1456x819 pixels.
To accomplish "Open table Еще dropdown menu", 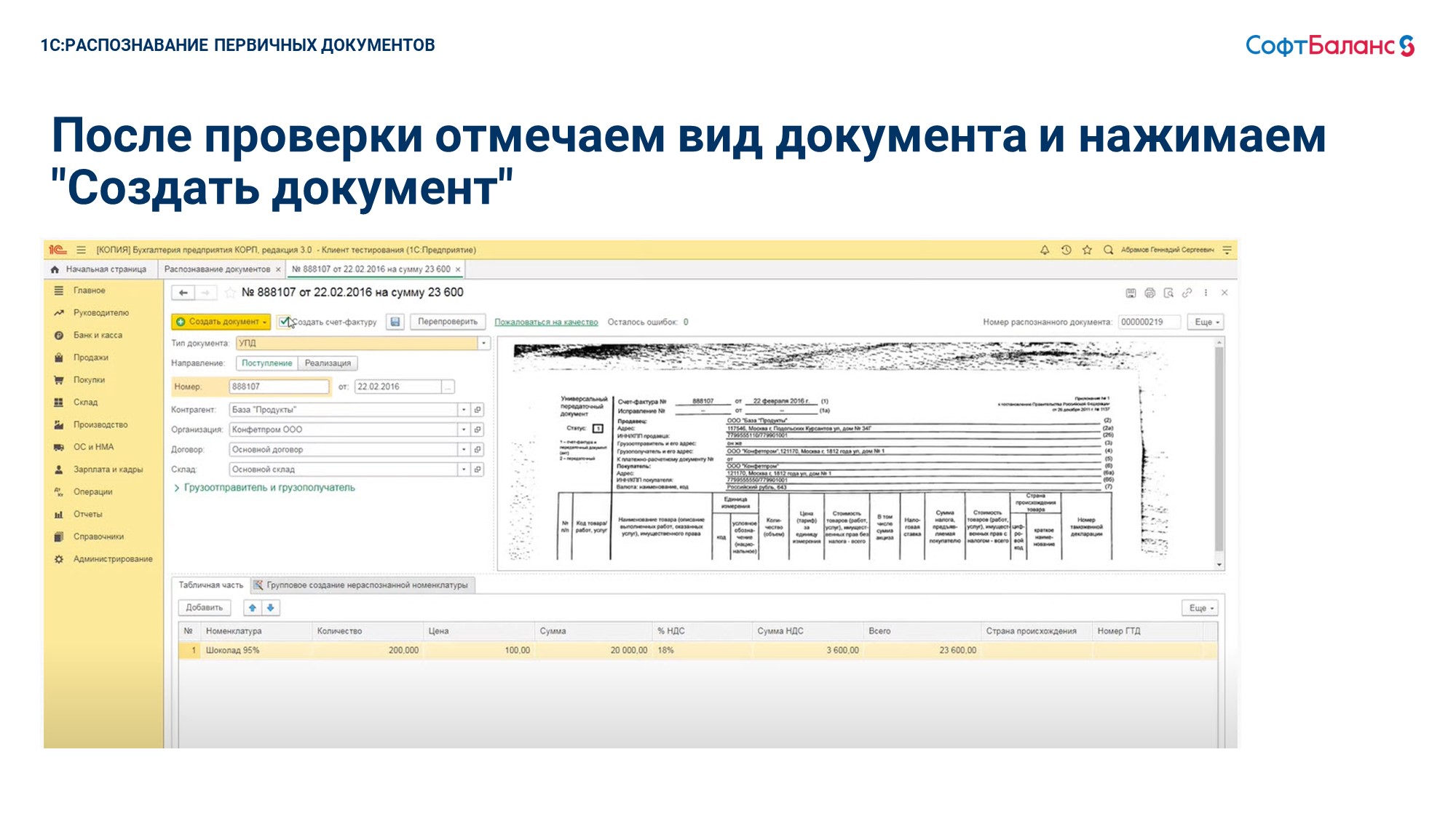I will (x=1199, y=608).
